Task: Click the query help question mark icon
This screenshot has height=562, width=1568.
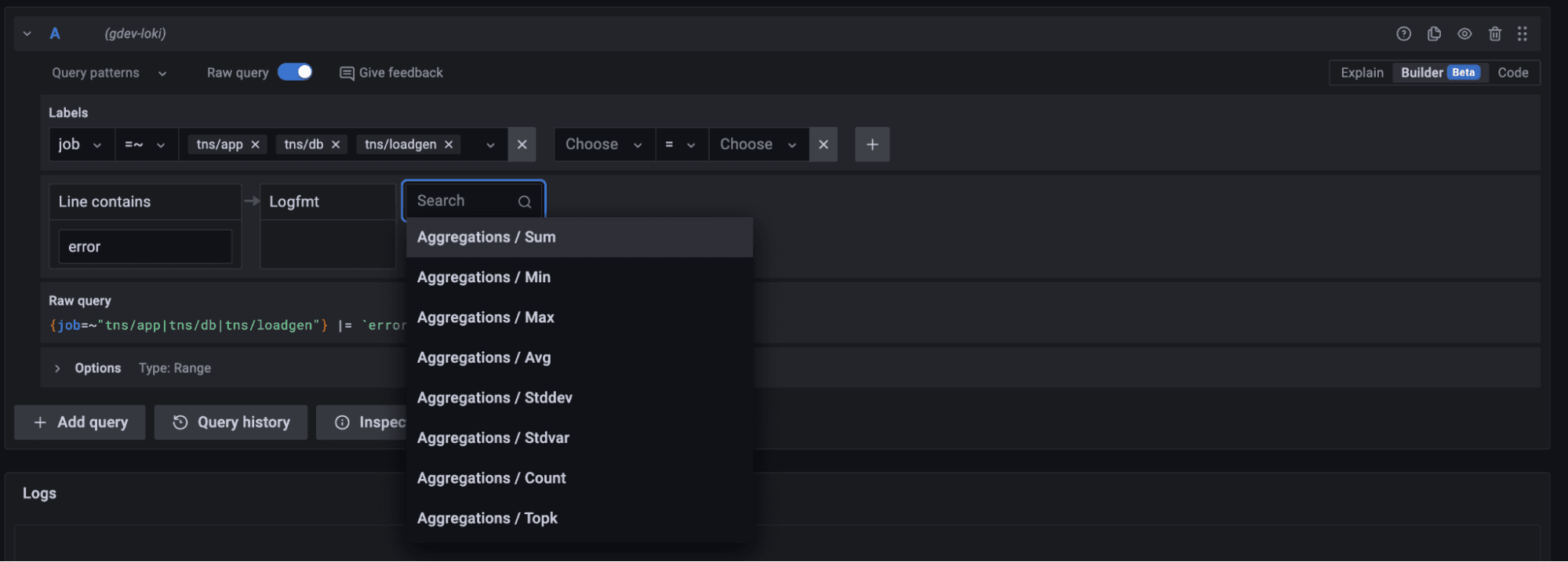Action: point(1403,34)
